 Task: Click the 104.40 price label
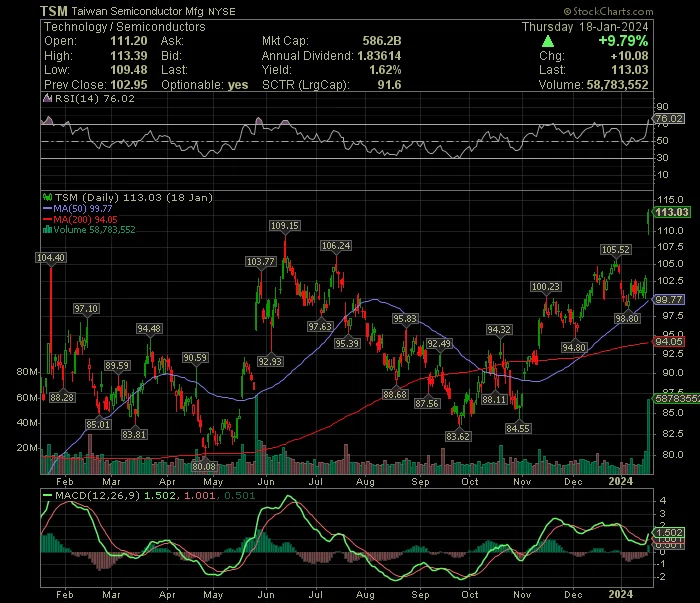coord(51,257)
